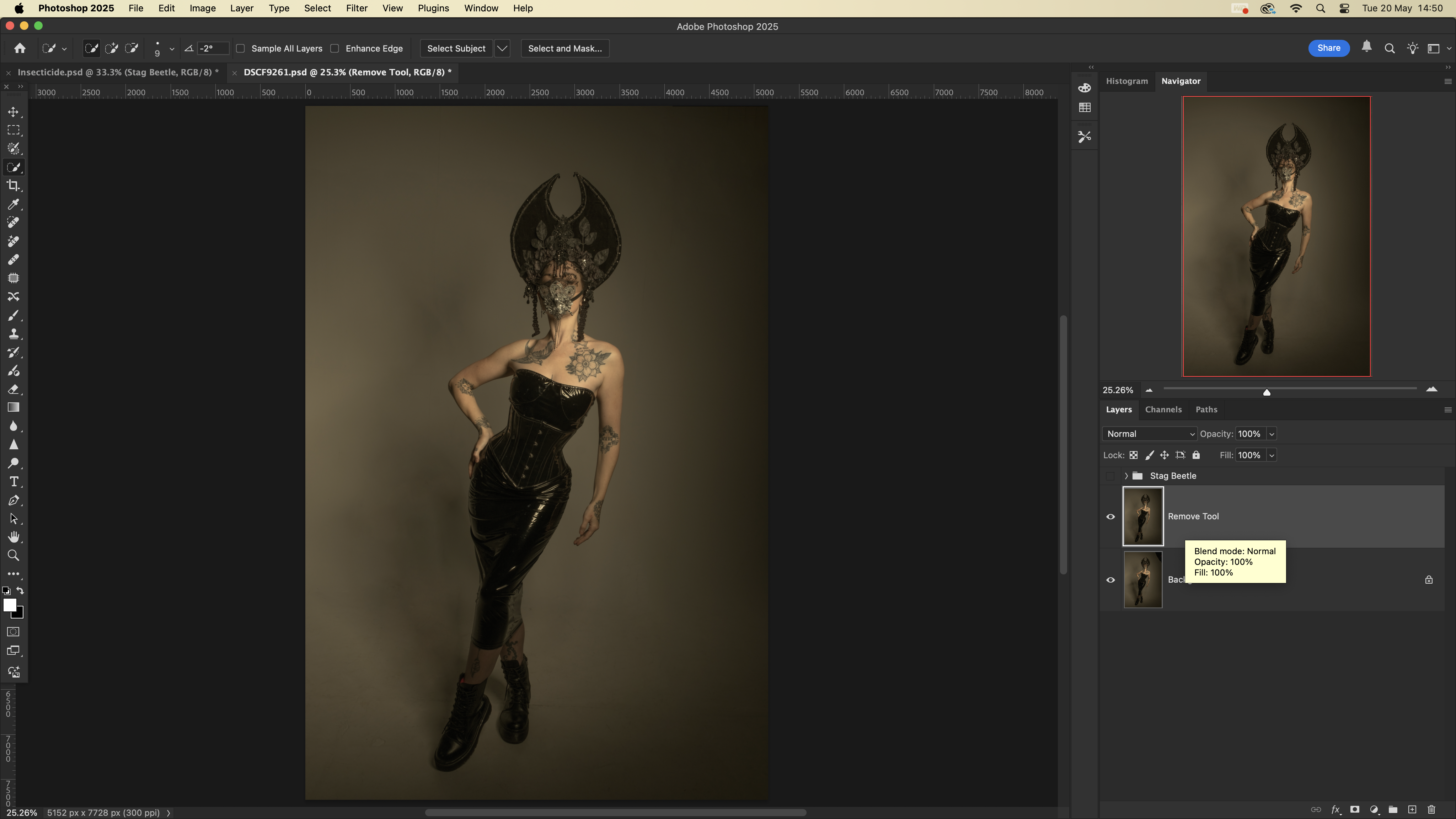Open the Filter menu
This screenshot has height=819, width=1456.
[x=356, y=9]
